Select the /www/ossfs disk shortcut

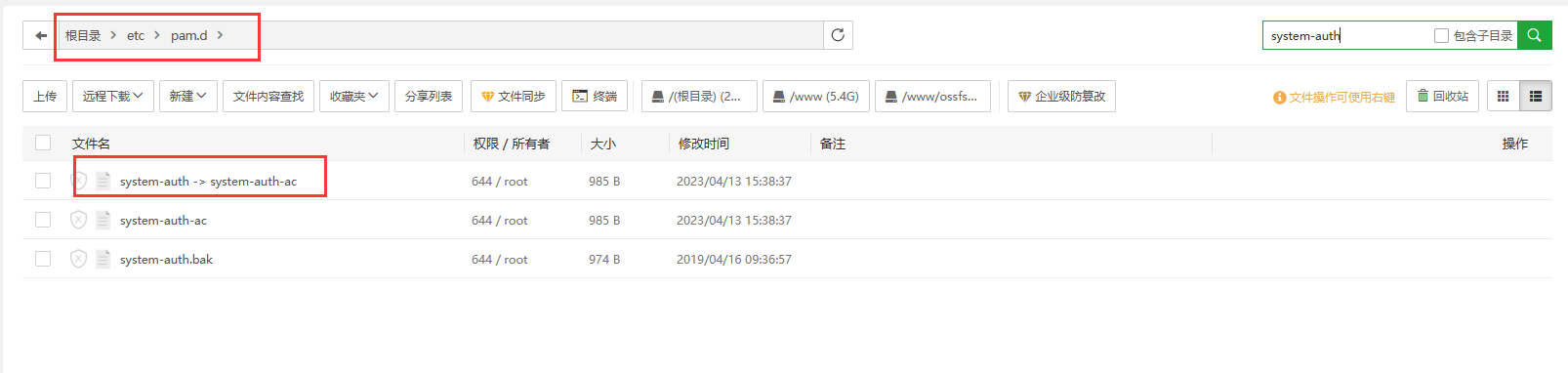coord(932,96)
